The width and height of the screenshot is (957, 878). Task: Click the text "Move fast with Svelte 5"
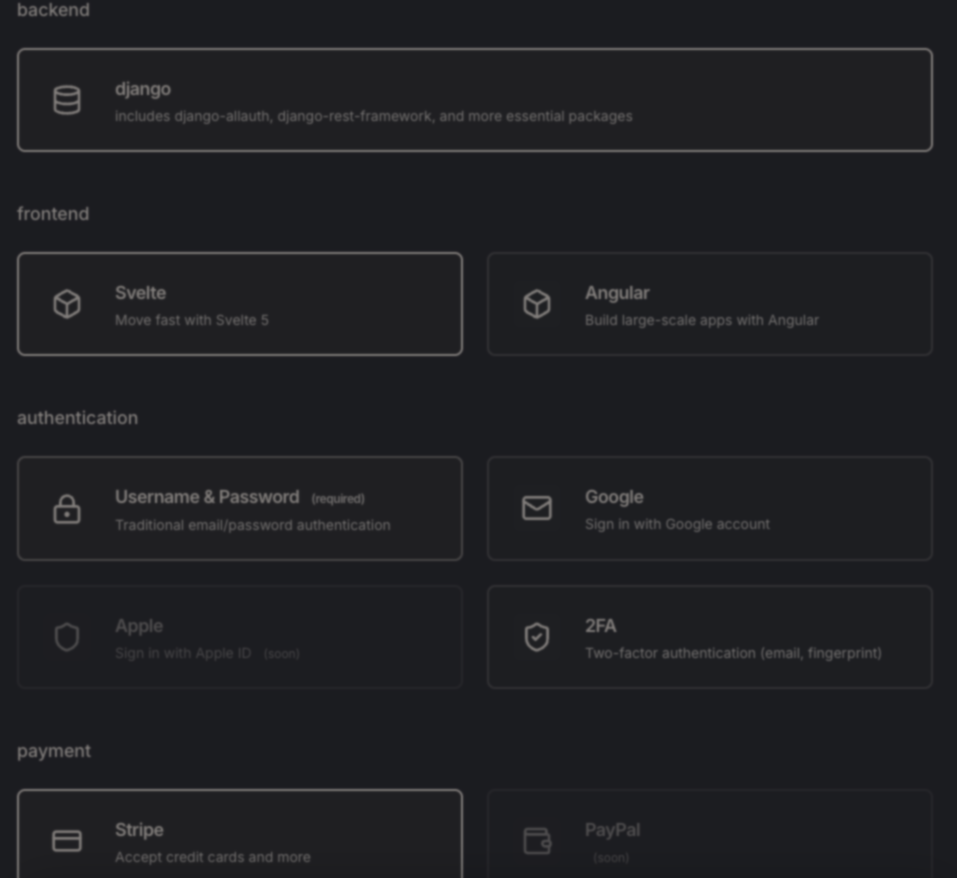point(192,320)
